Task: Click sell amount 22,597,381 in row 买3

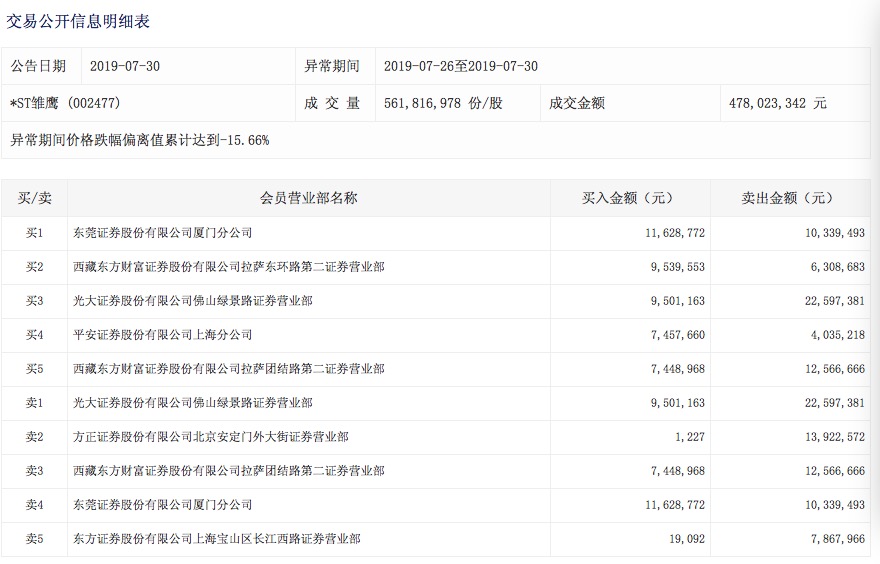Action: (835, 301)
